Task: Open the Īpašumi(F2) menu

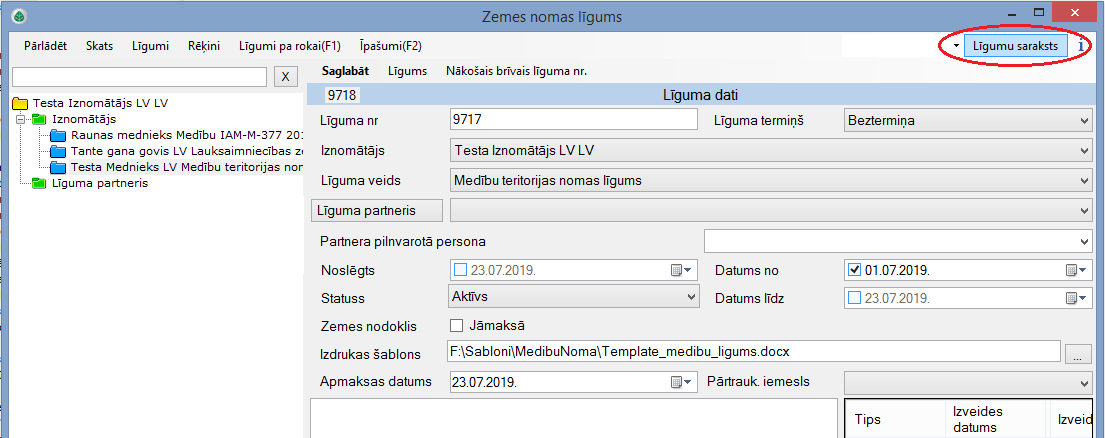Action: pyautogui.click(x=390, y=46)
